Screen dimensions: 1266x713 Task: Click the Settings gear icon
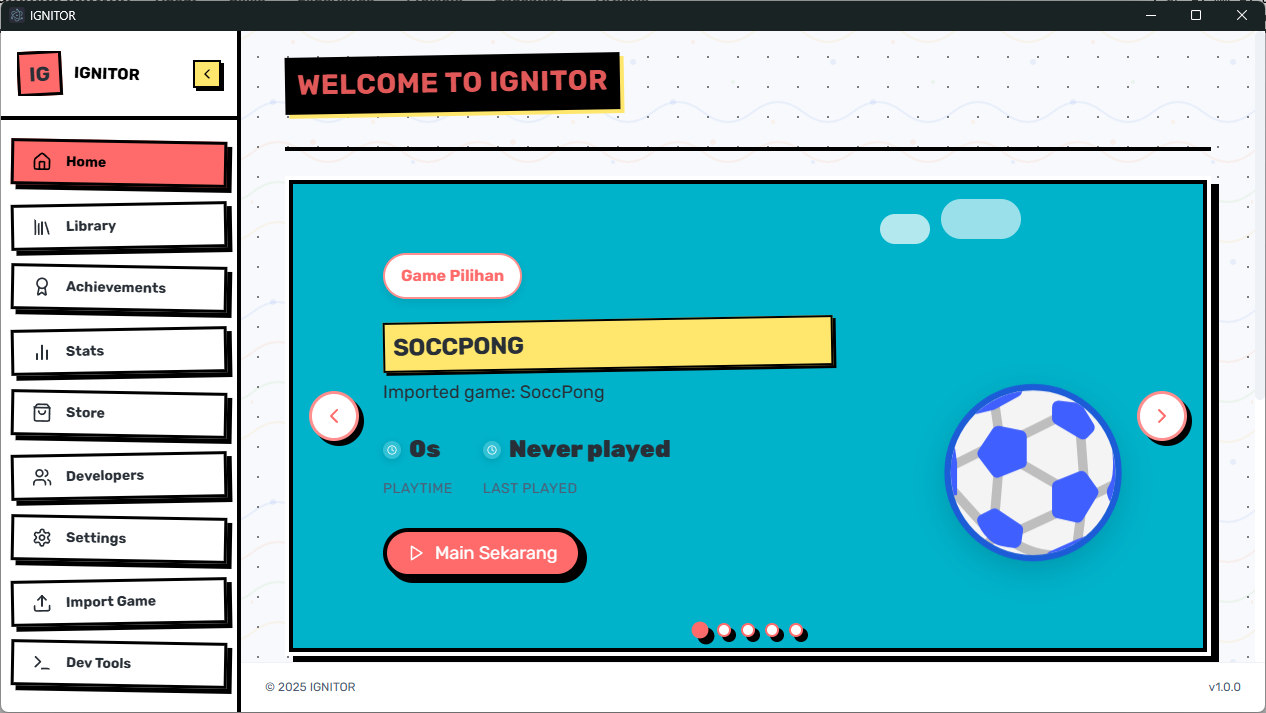pyautogui.click(x=42, y=537)
